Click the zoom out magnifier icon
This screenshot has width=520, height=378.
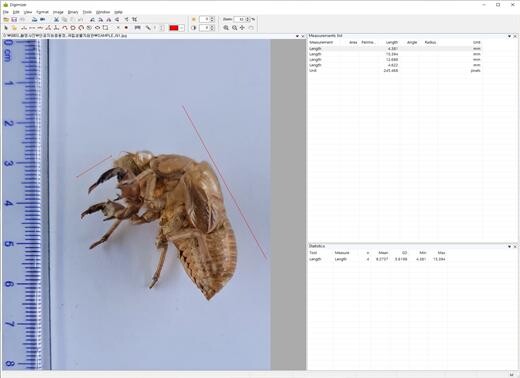coord(234,28)
